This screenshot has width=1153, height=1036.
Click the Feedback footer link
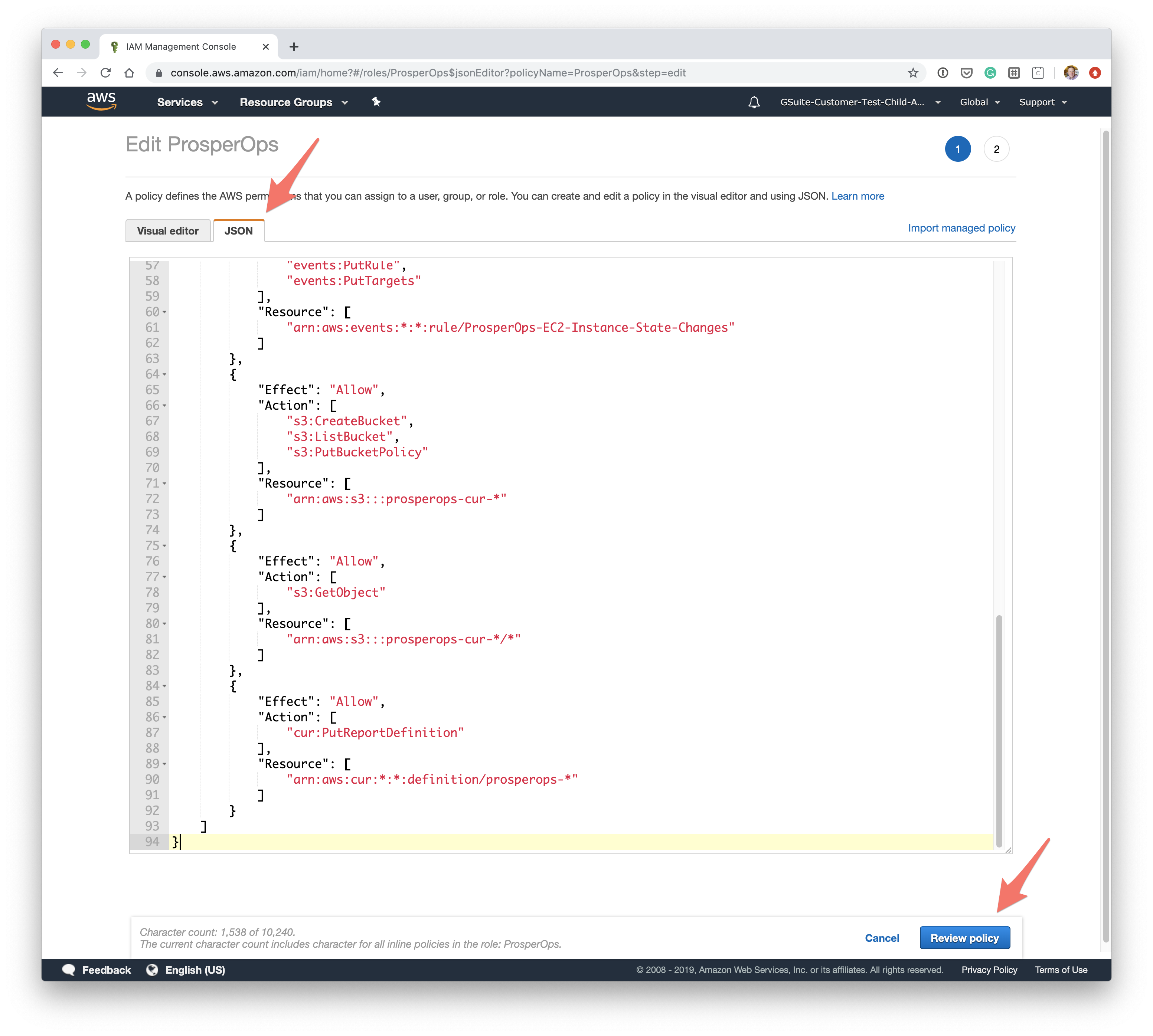pyautogui.click(x=107, y=970)
